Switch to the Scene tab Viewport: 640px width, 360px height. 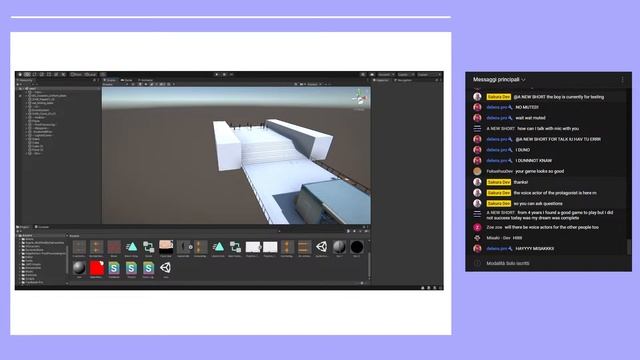pos(110,80)
